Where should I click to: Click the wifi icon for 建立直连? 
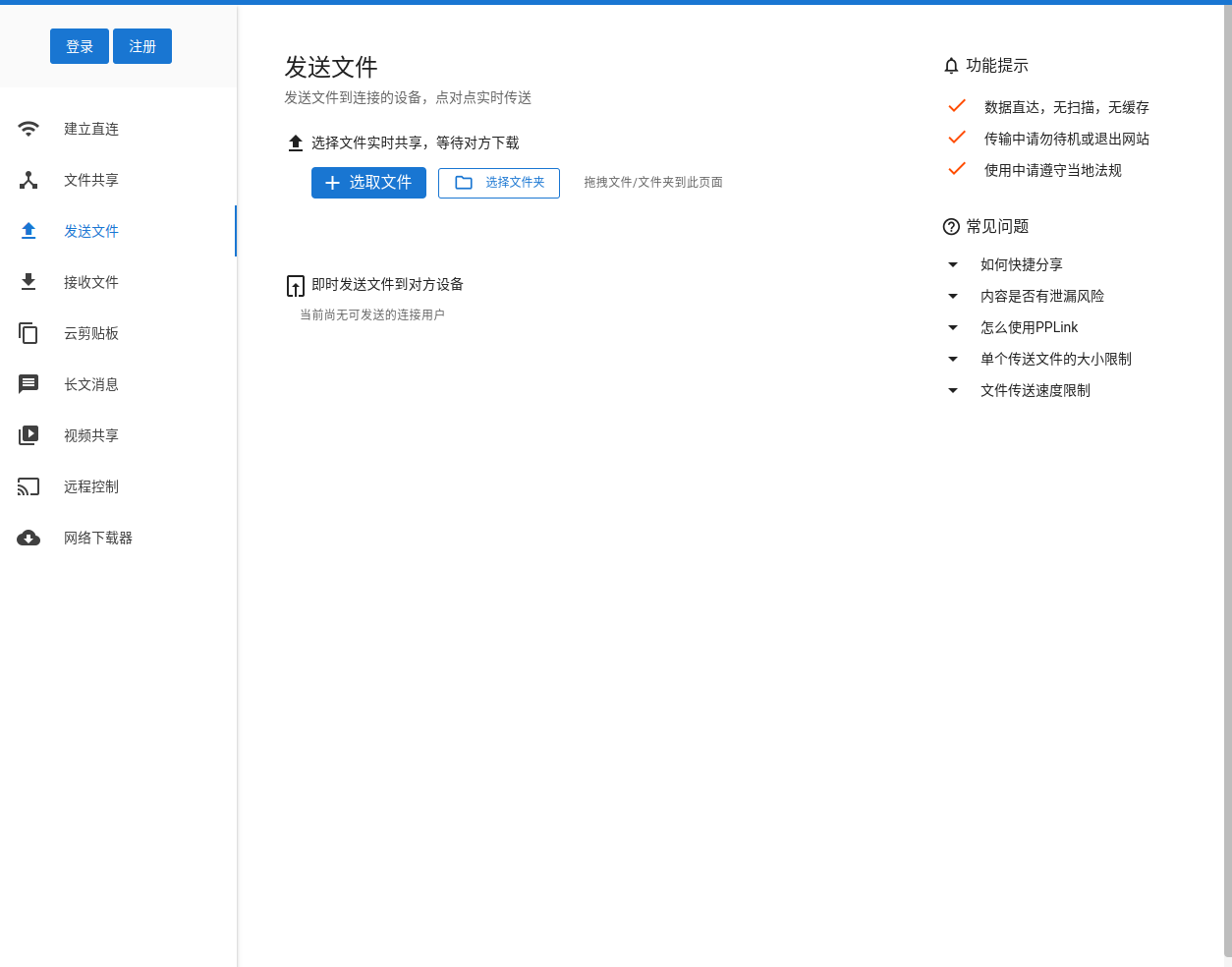[28, 129]
